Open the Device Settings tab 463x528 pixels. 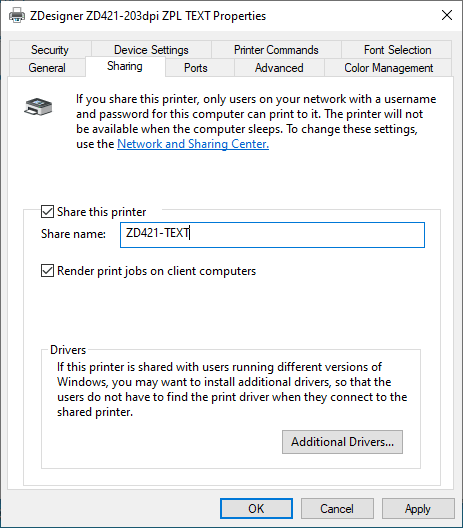[x=151, y=50]
